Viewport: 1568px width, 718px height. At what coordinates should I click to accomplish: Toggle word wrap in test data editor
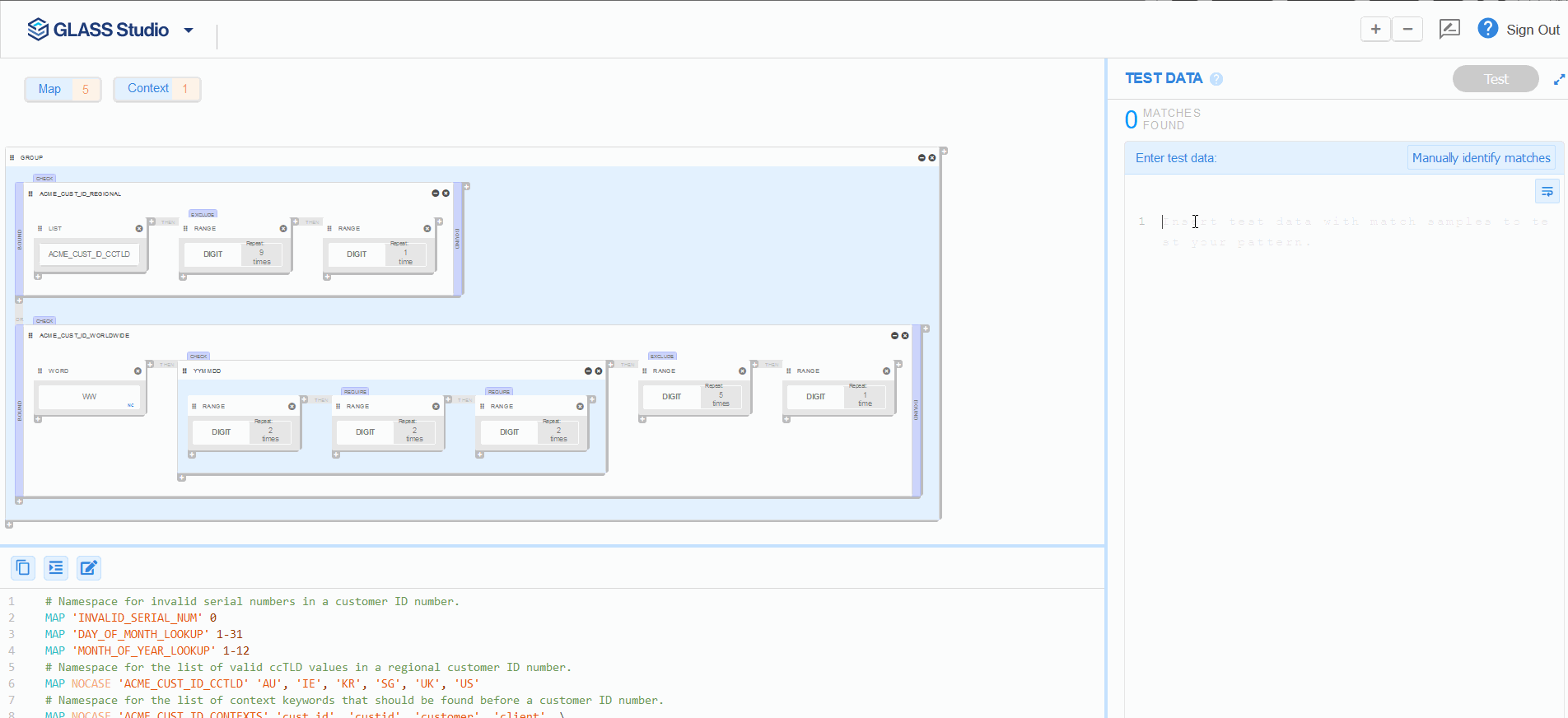pos(1547,192)
